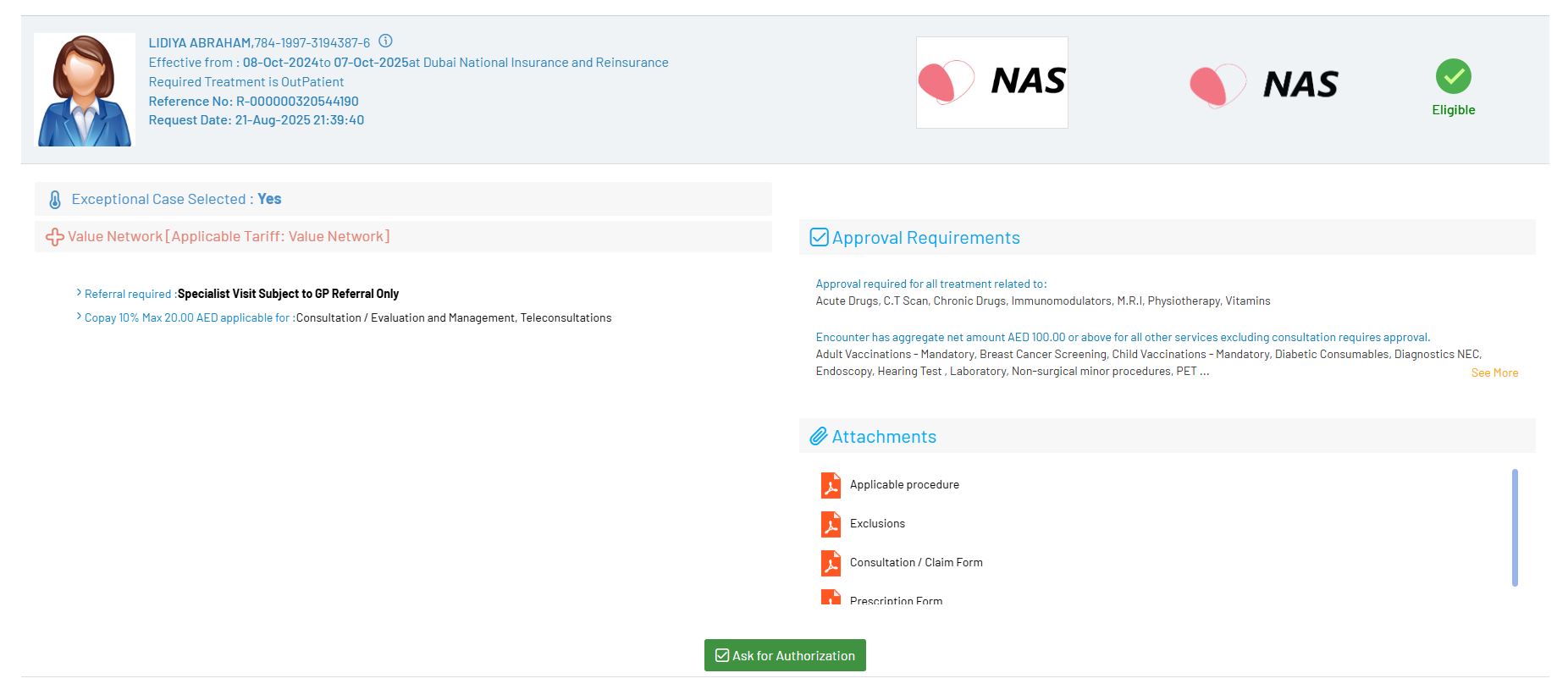Image resolution: width=1568 pixels, height=684 pixels.
Task: Click the Required Treatment is OutPatient text
Action: (246, 81)
